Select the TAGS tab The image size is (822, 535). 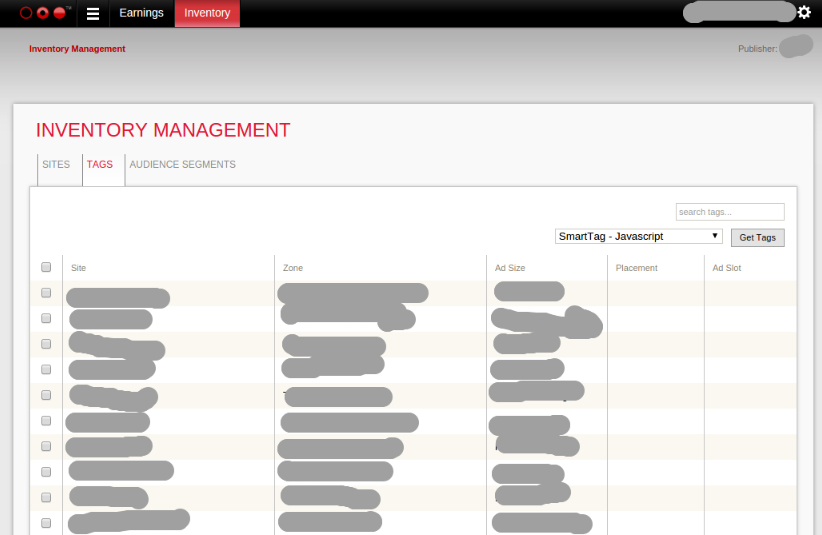(x=100, y=165)
